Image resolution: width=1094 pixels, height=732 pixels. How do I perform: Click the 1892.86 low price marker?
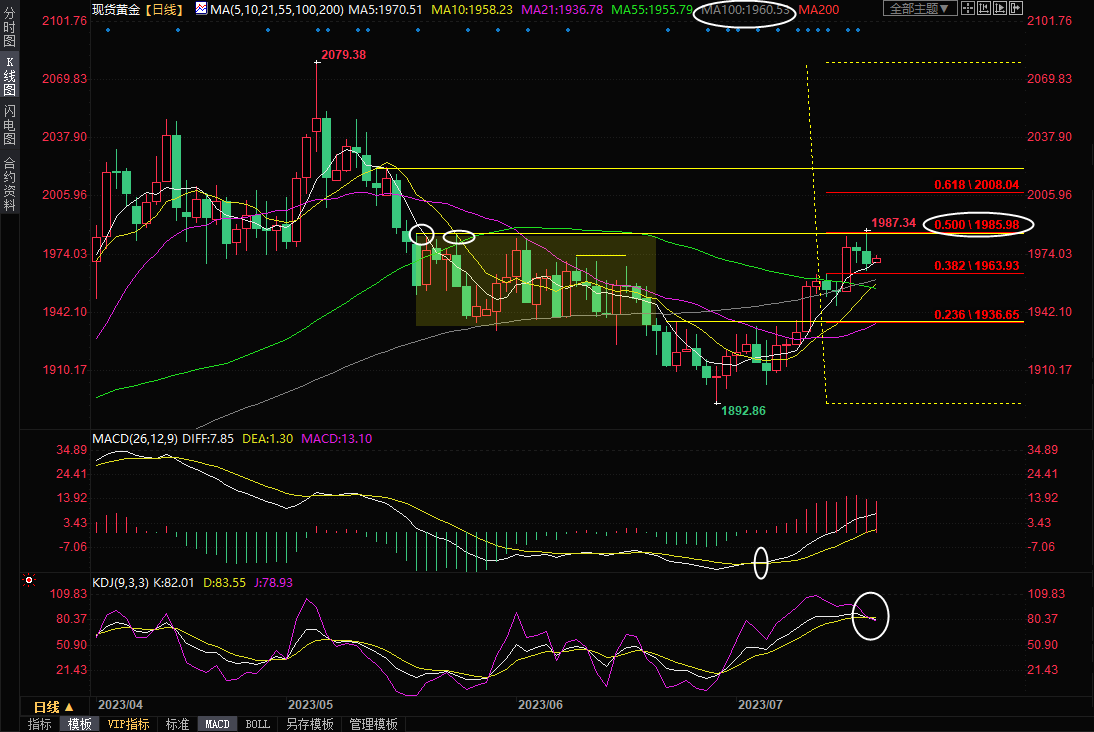point(743,410)
